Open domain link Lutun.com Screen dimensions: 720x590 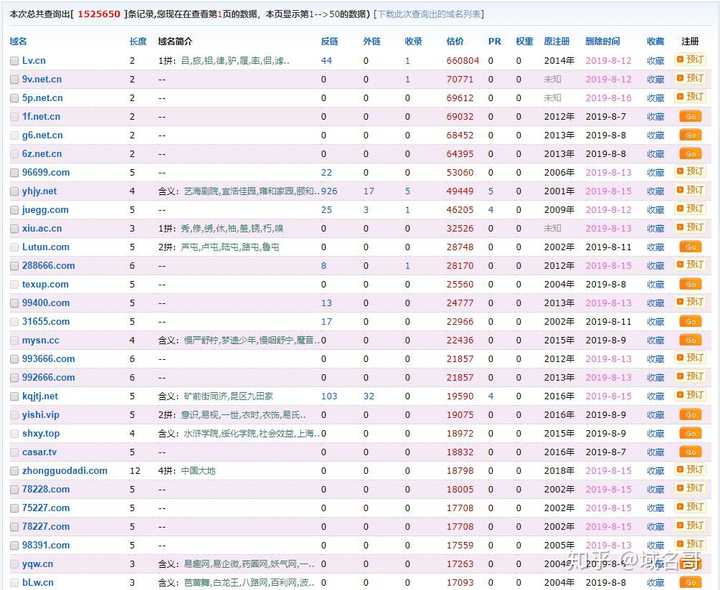pyautogui.click(x=46, y=247)
